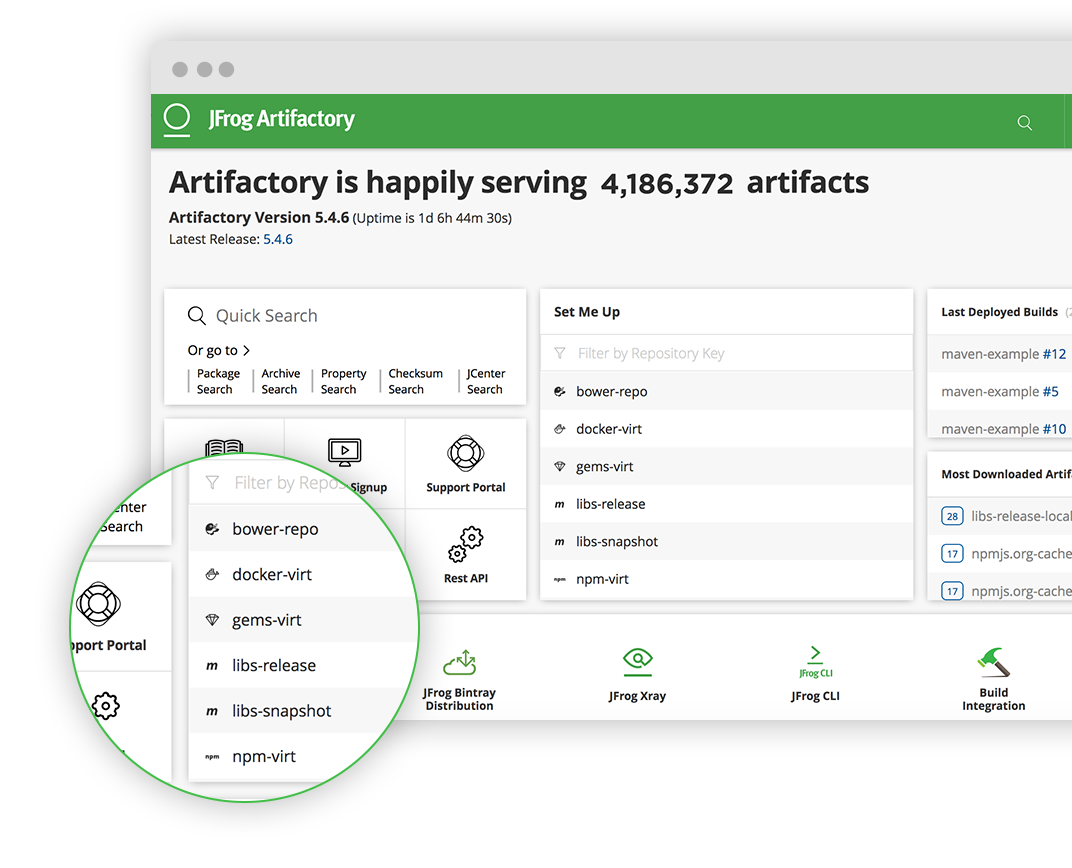1072x868 pixels.
Task: Open Package Search
Action: click(218, 381)
